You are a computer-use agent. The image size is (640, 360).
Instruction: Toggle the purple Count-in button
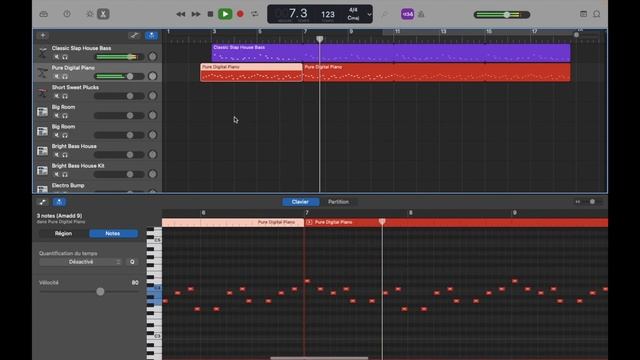pos(407,14)
